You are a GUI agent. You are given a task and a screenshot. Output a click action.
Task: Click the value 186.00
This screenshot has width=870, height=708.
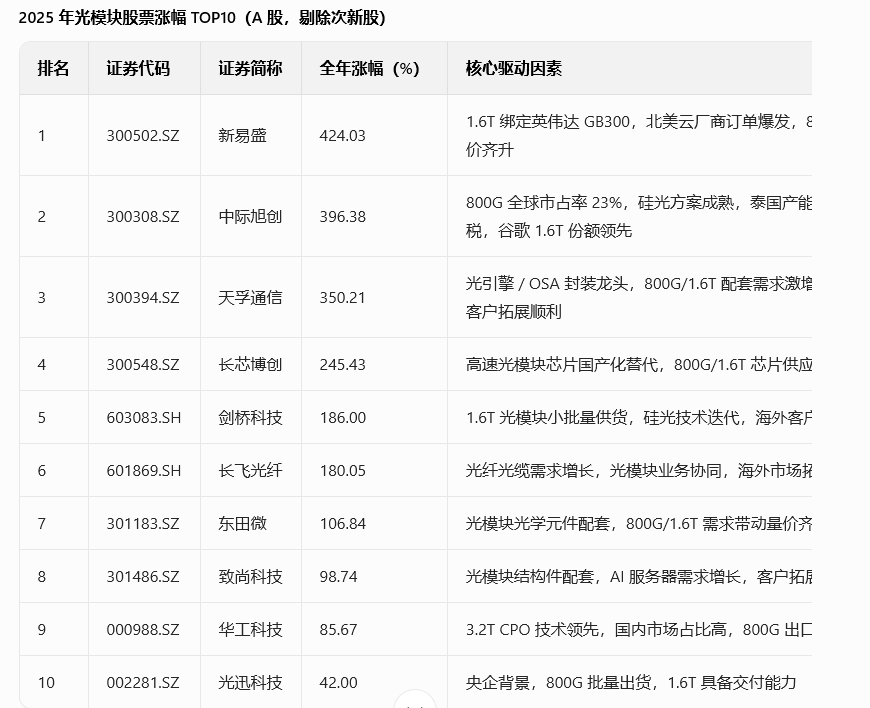(x=342, y=417)
